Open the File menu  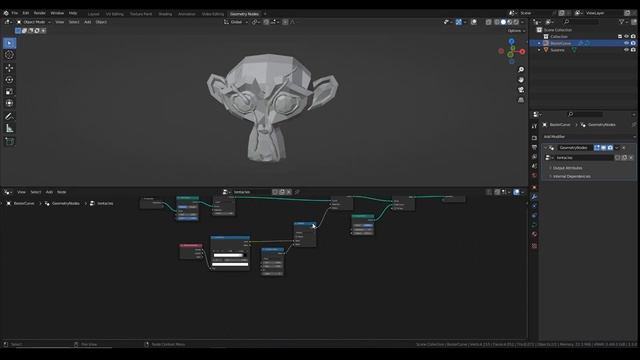coord(15,13)
